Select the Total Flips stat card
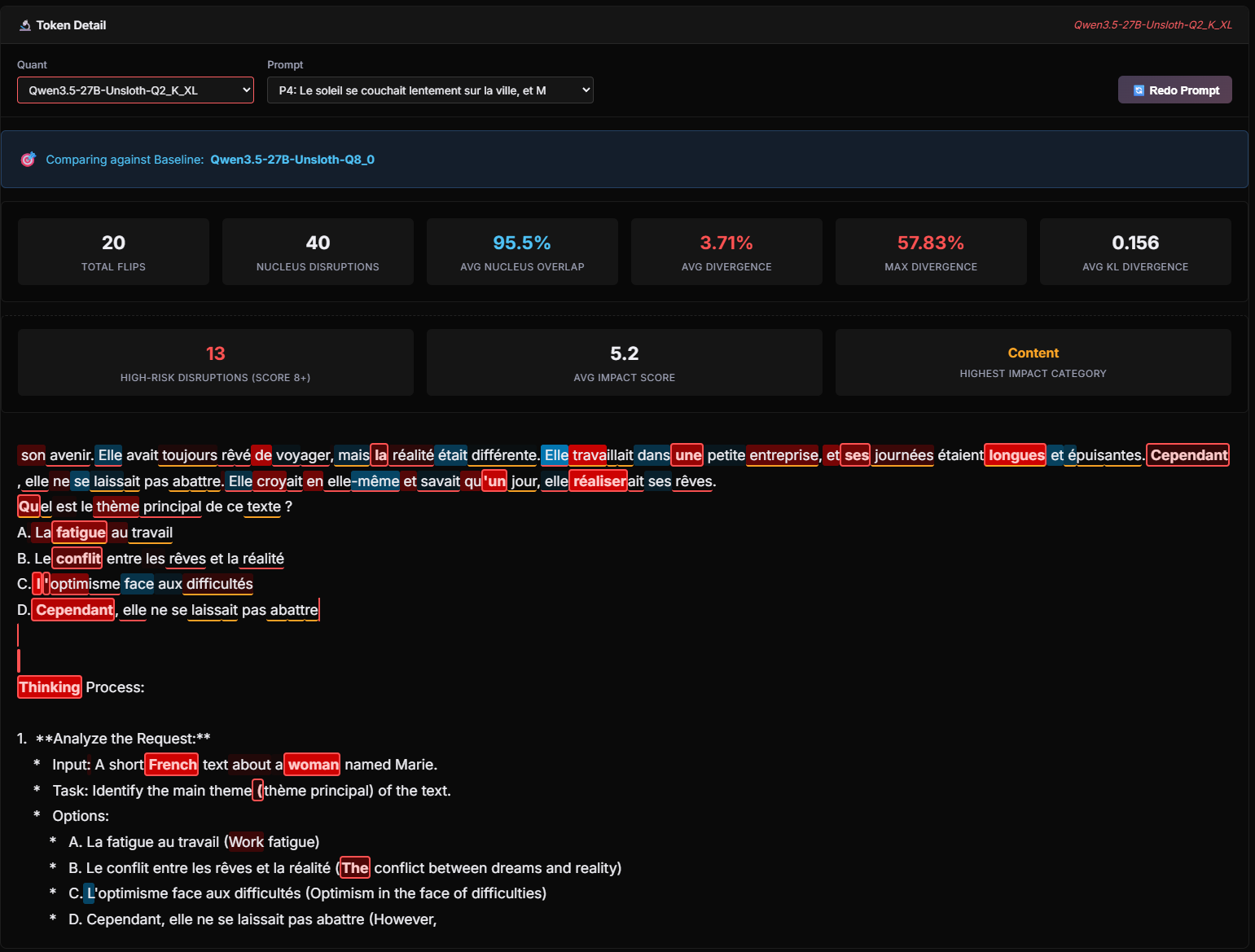This screenshot has height=952, width=1255. (x=113, y=252)
